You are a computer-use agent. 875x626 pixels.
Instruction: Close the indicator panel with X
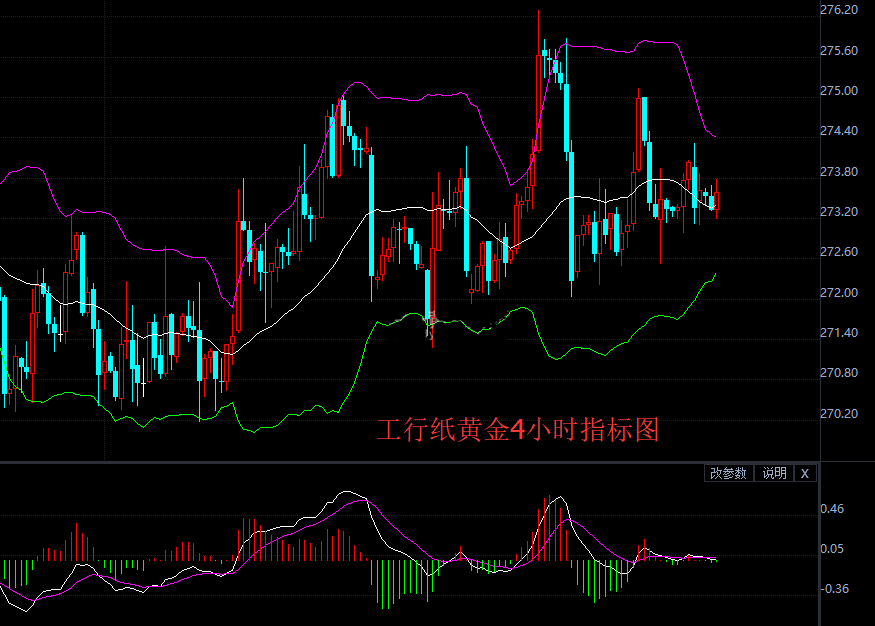click(x=805, y=473)
